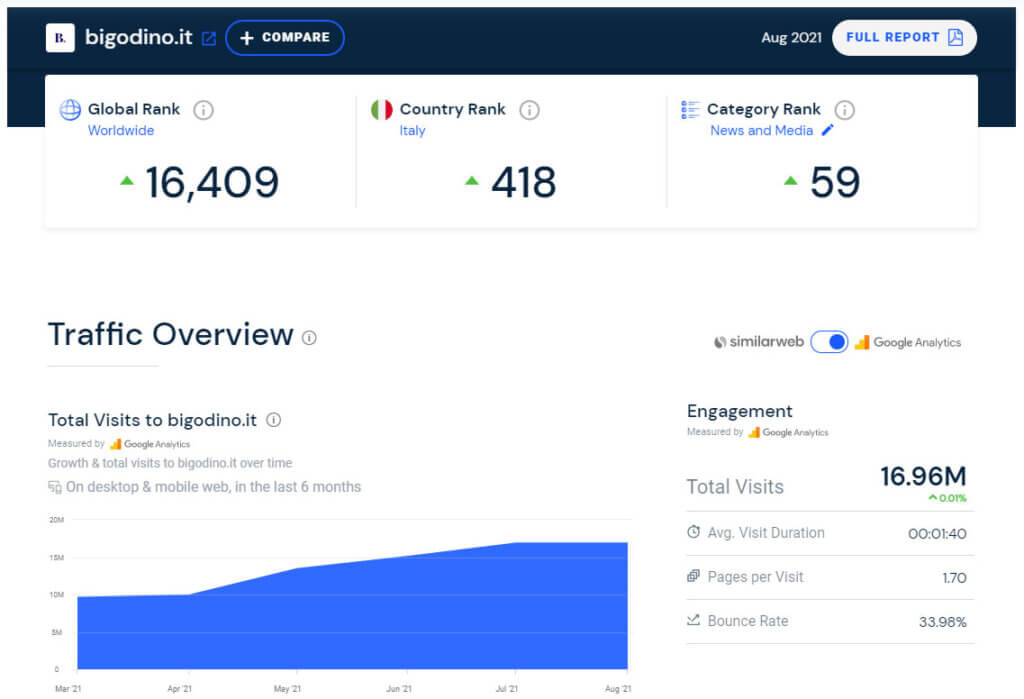Click the 33.98% bounce rate value

(x=942, y=622)
